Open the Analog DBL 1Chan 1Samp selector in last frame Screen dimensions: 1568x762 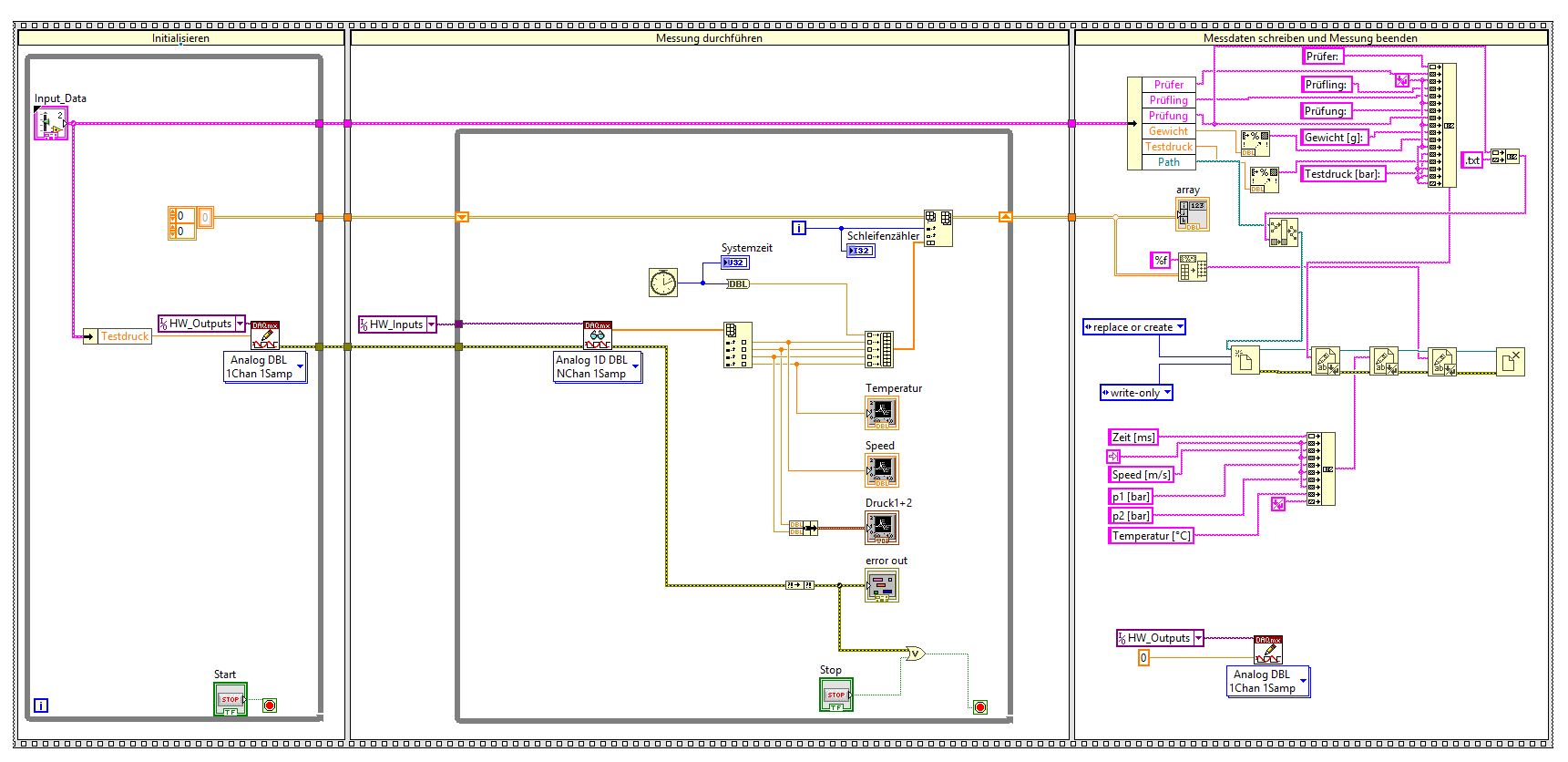pyautogui.click(x=1304, y=682)
